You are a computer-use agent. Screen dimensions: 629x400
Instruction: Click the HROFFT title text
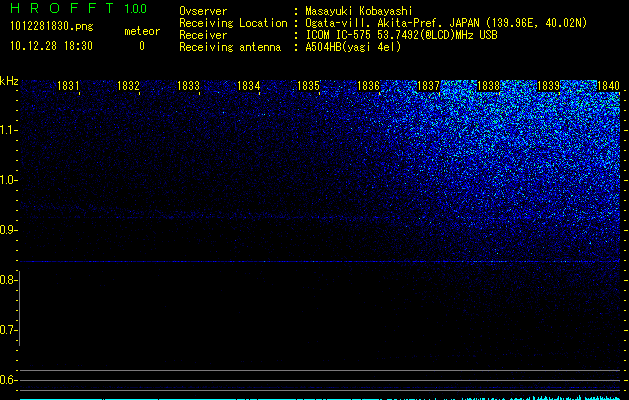(62, 8)
